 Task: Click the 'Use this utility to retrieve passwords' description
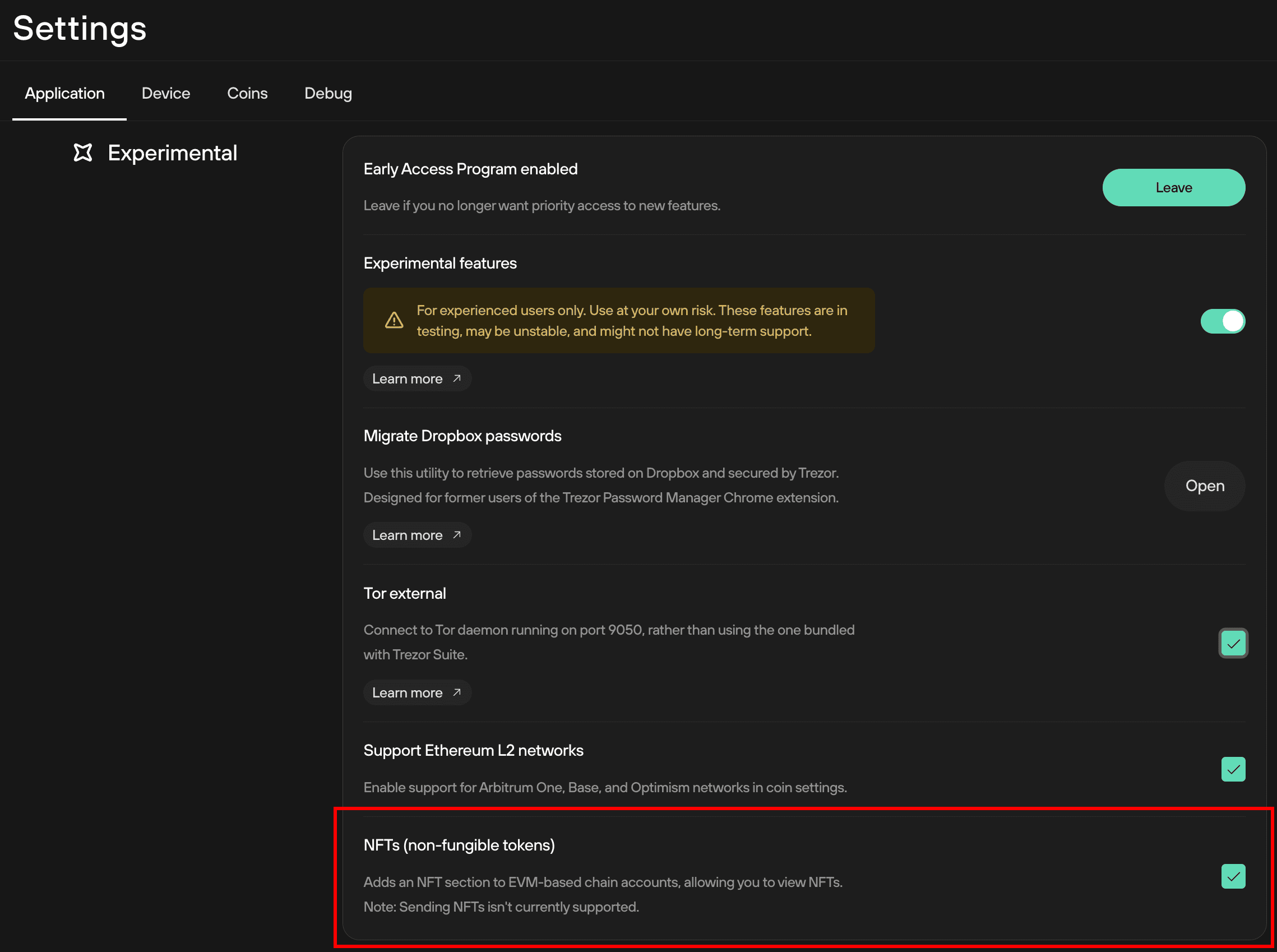pos(601,484)
